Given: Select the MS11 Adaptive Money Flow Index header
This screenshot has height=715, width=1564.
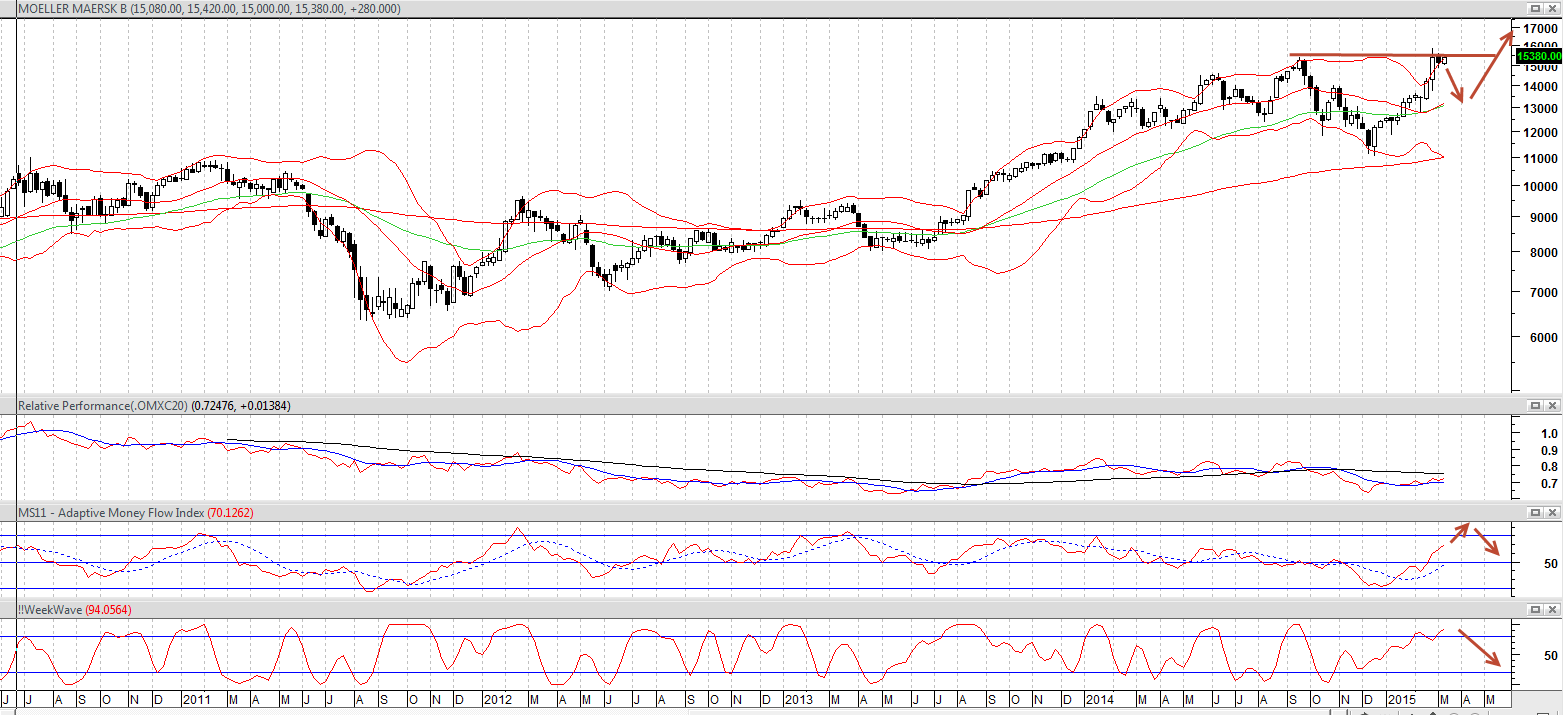Looking at the screenshot, I should pos(136,512).
